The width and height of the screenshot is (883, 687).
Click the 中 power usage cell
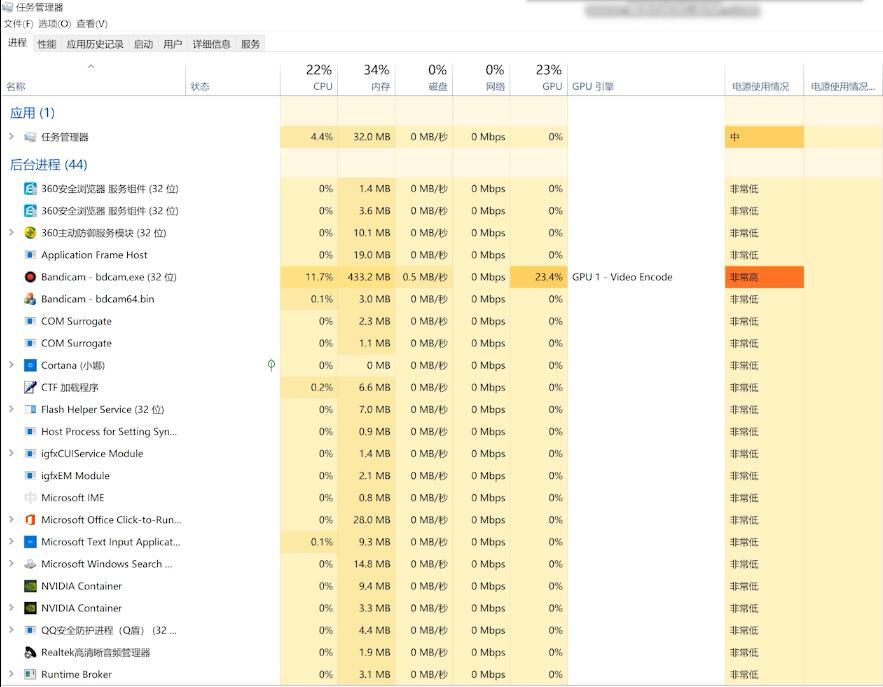point(764,137)
